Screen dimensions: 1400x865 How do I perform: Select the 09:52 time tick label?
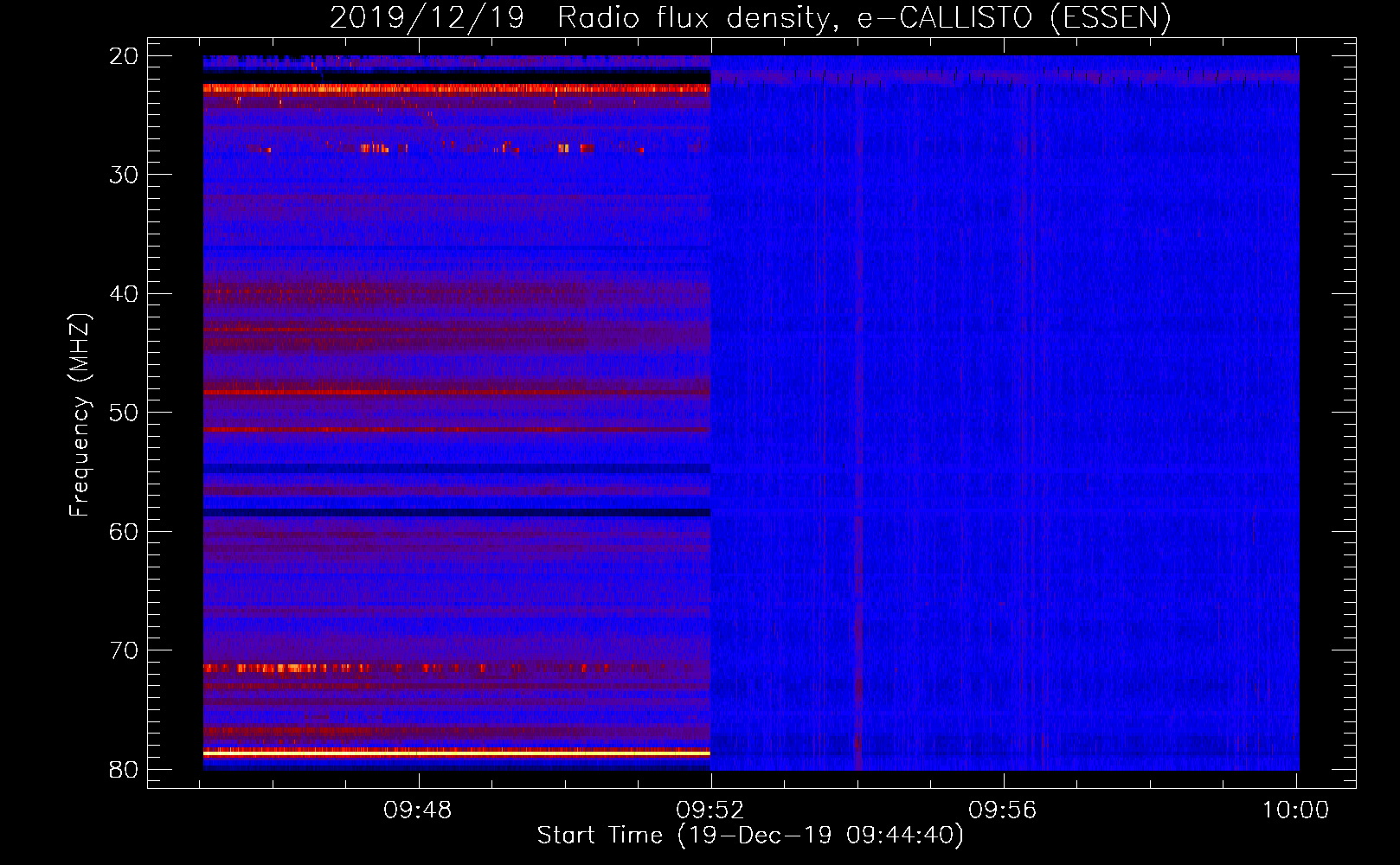[710, 811]
